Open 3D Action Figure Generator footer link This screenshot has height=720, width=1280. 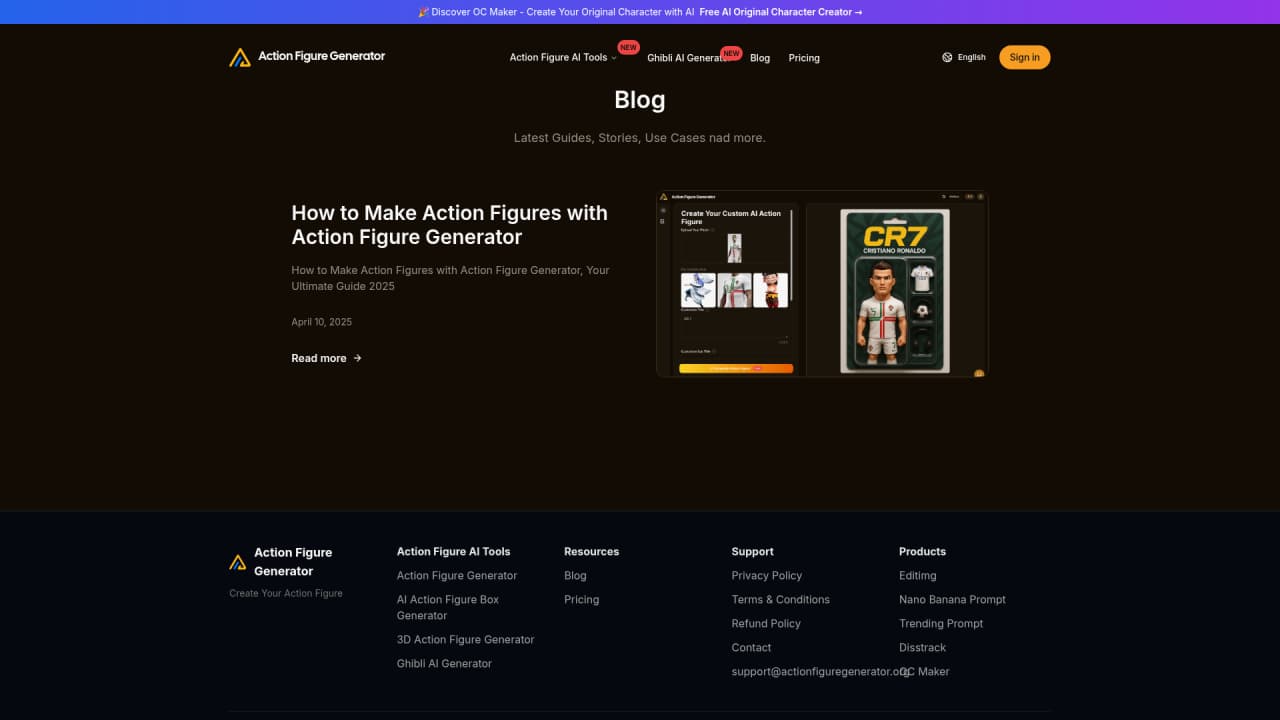click(465, 640)
